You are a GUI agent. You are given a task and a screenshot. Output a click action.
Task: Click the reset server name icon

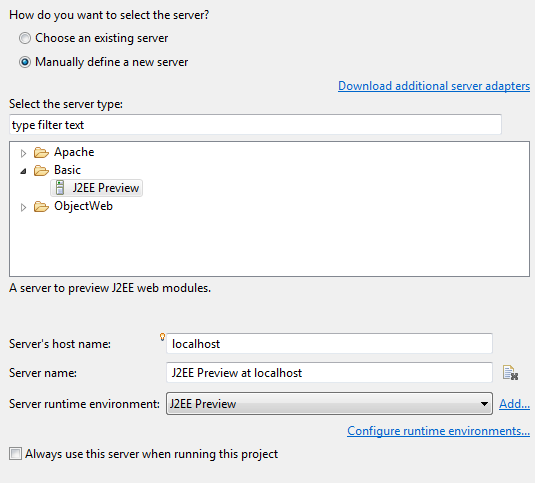coord(510,372)
